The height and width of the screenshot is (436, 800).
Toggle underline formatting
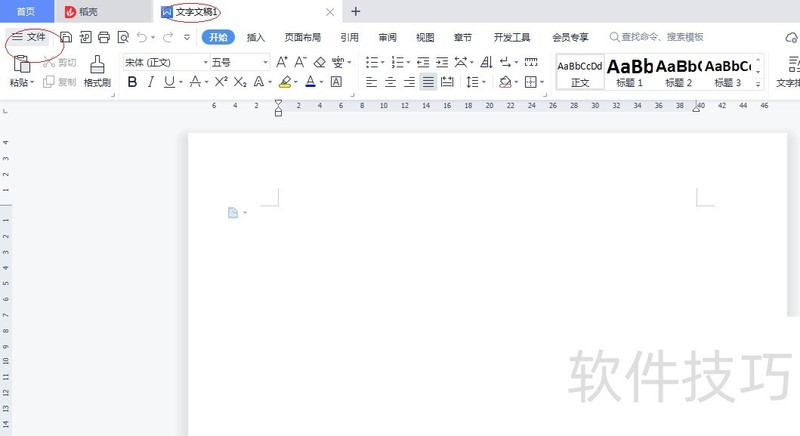(x=169, y=82)
